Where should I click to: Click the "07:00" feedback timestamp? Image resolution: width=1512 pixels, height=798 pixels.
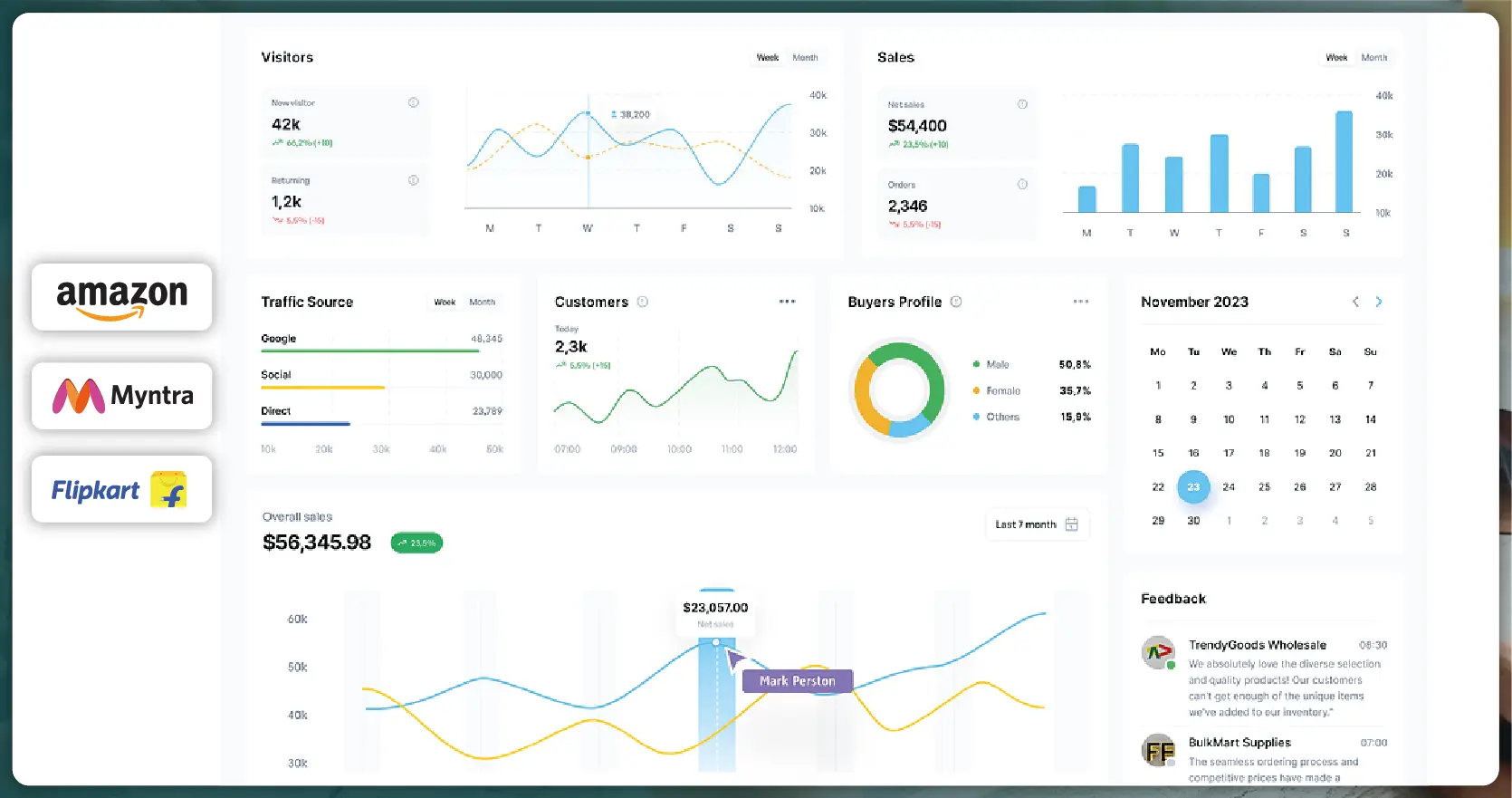coord(1373,742)
